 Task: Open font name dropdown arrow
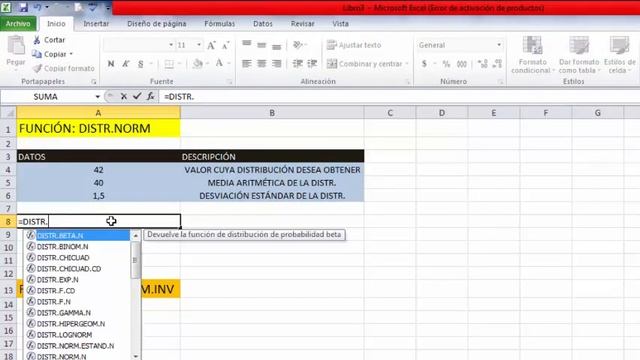(171, 45)
